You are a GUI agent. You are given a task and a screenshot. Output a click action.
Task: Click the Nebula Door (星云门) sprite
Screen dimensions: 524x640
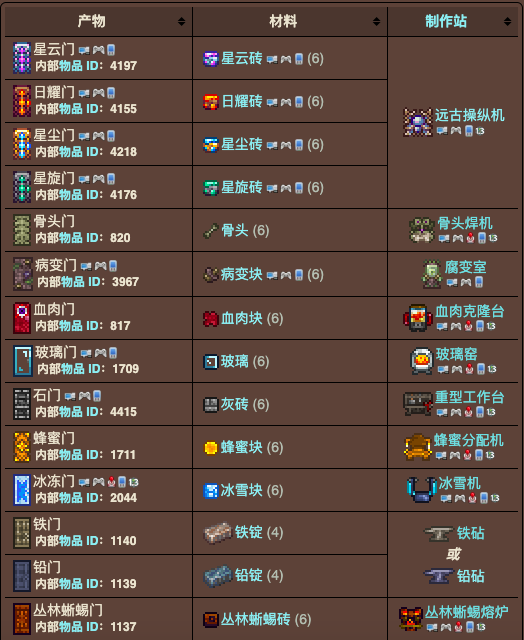[22, 58]
